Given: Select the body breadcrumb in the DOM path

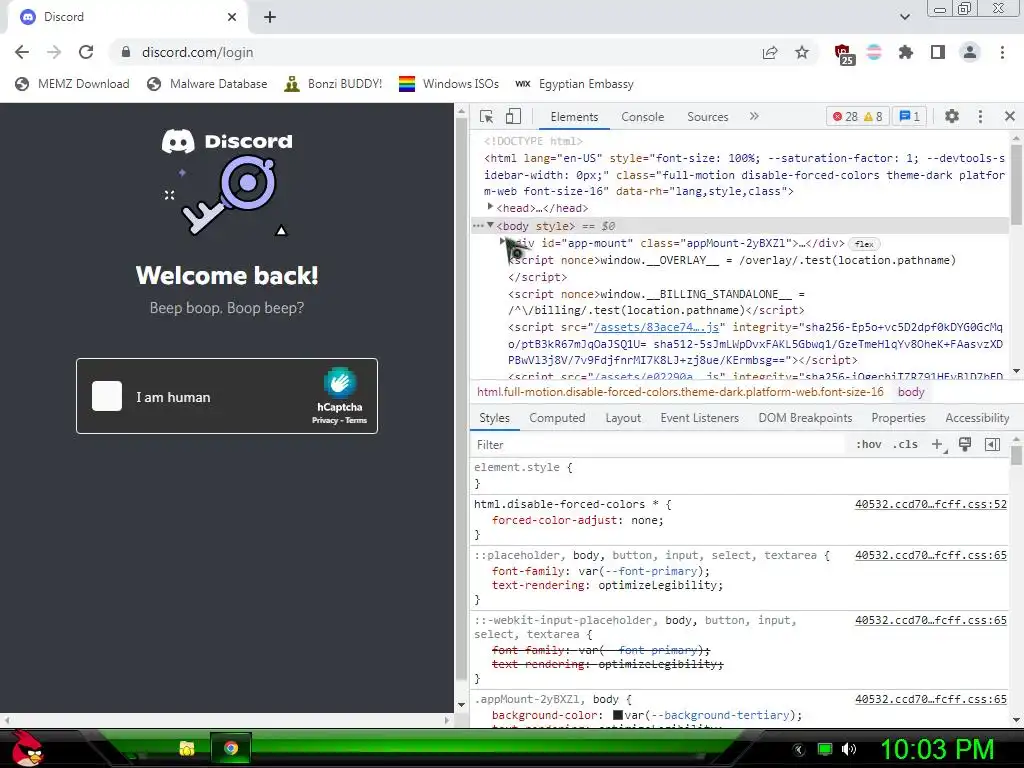Looking at the screenshot, I should pos(911,392).
